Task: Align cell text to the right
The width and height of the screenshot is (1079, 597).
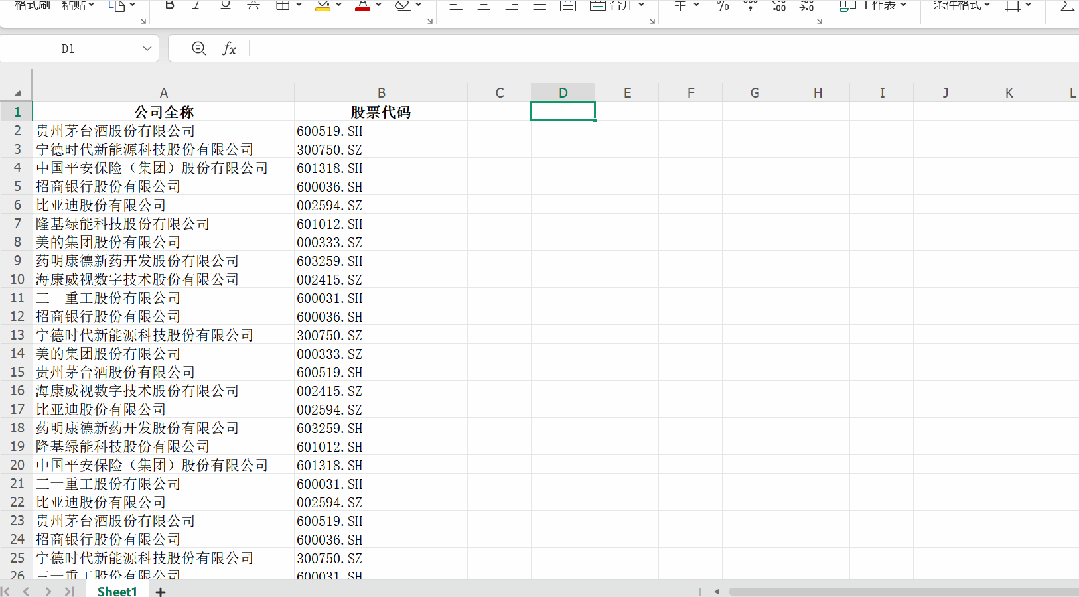Action: [x=512, y=6]
